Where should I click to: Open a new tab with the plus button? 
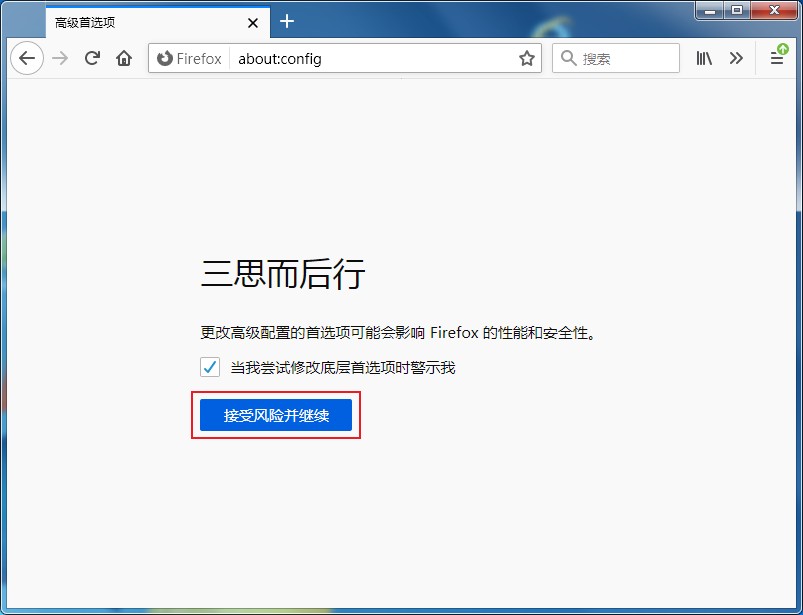(x=287, y=21)
